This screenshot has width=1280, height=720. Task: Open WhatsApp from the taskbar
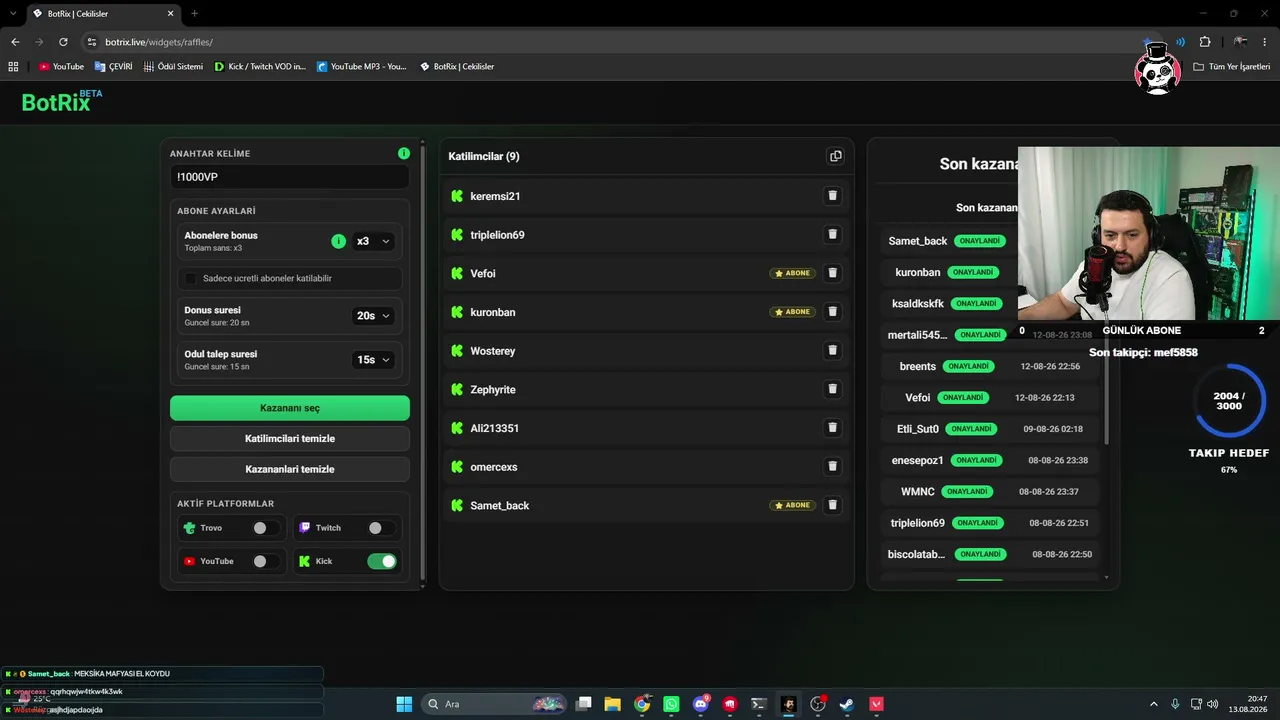[671, 704]
